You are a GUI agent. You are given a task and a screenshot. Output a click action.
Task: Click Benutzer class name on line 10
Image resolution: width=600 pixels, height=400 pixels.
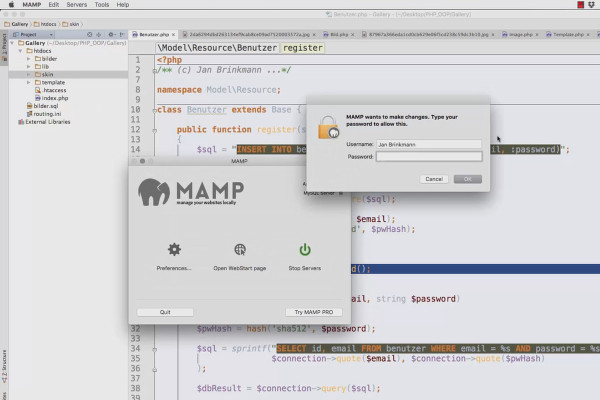point(207,110)
